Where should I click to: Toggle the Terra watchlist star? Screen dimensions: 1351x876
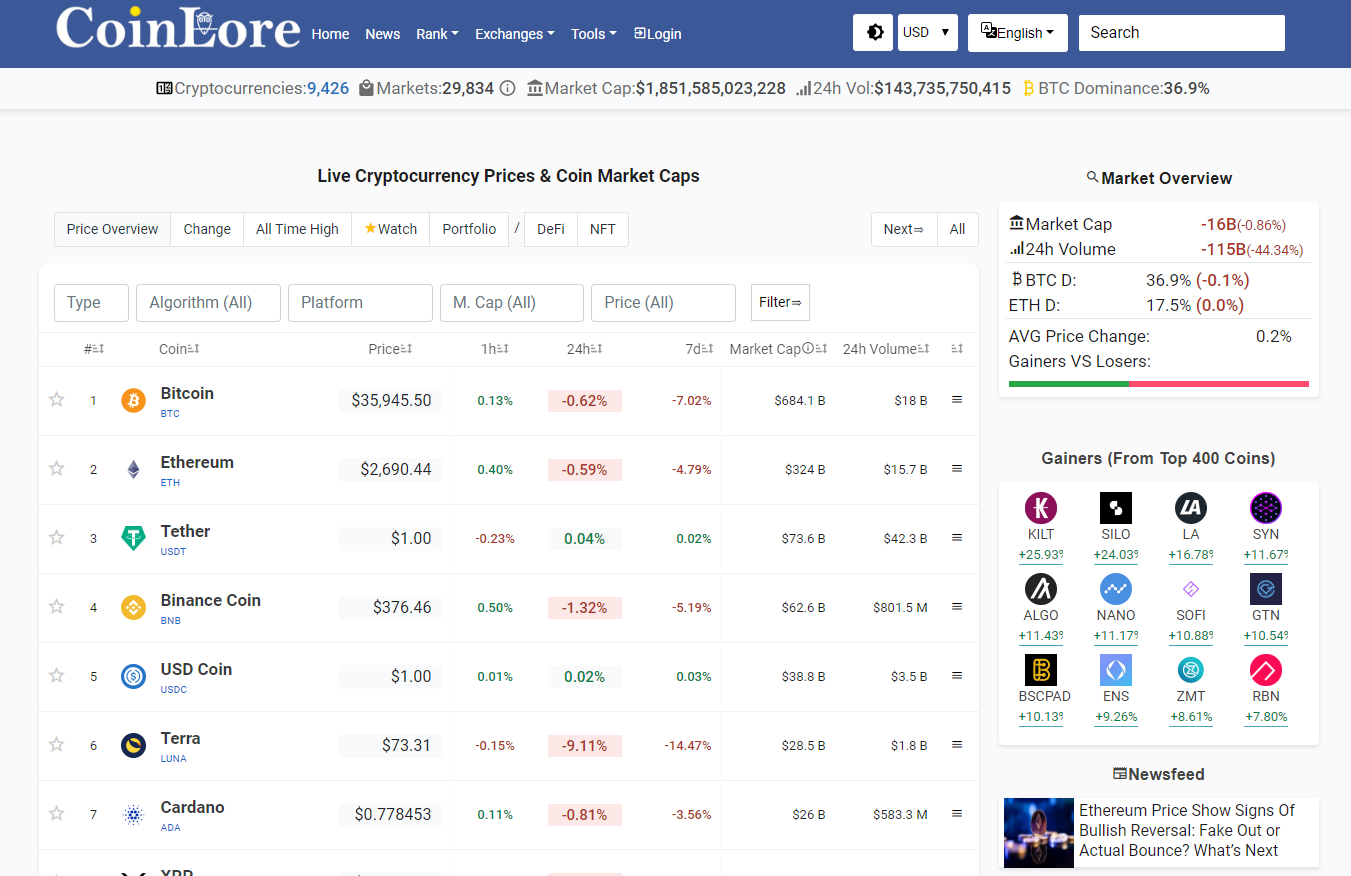57,745
